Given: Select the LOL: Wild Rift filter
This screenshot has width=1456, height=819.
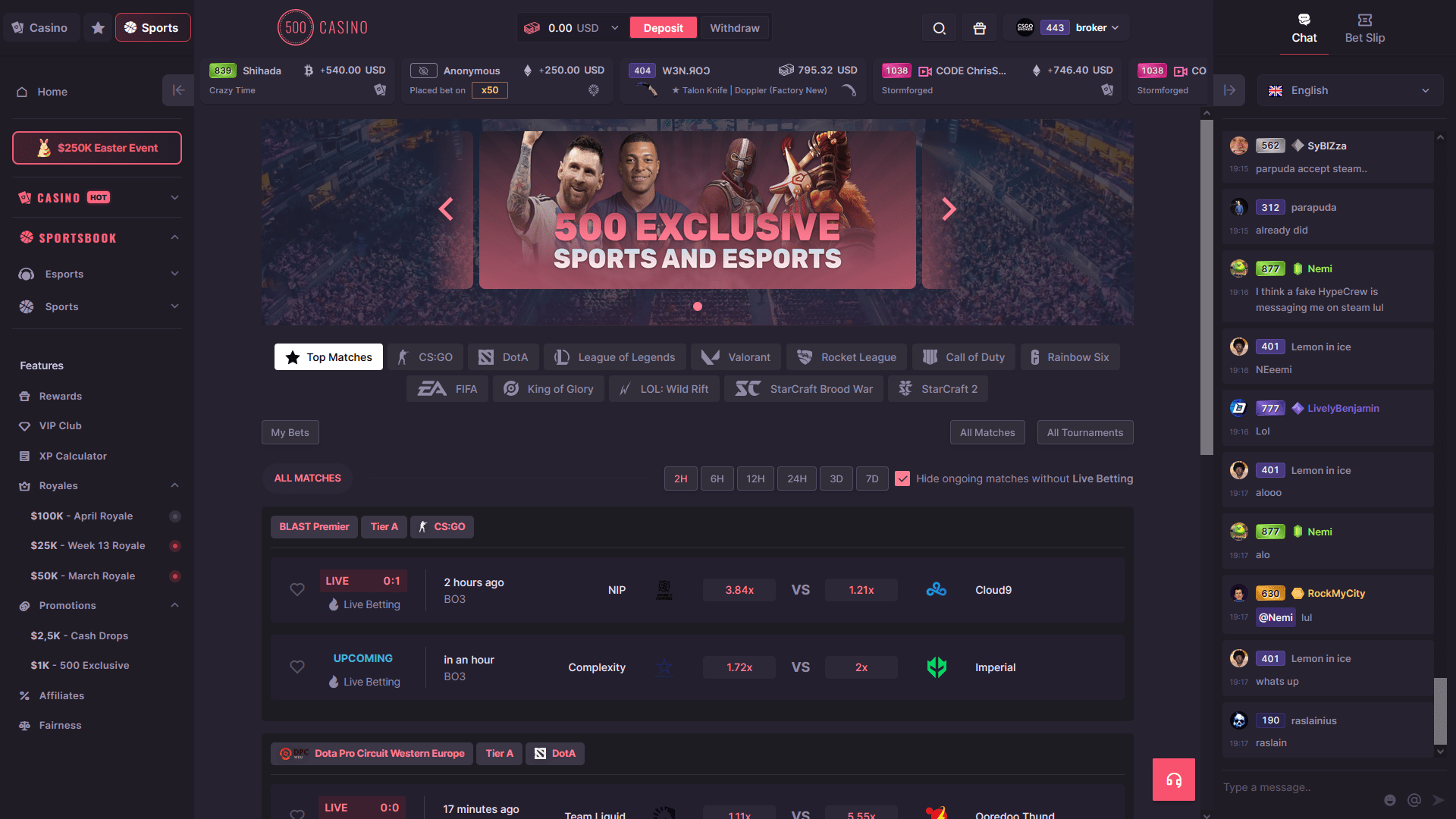Looking at the screenshot, I should (x=664, y=389).
